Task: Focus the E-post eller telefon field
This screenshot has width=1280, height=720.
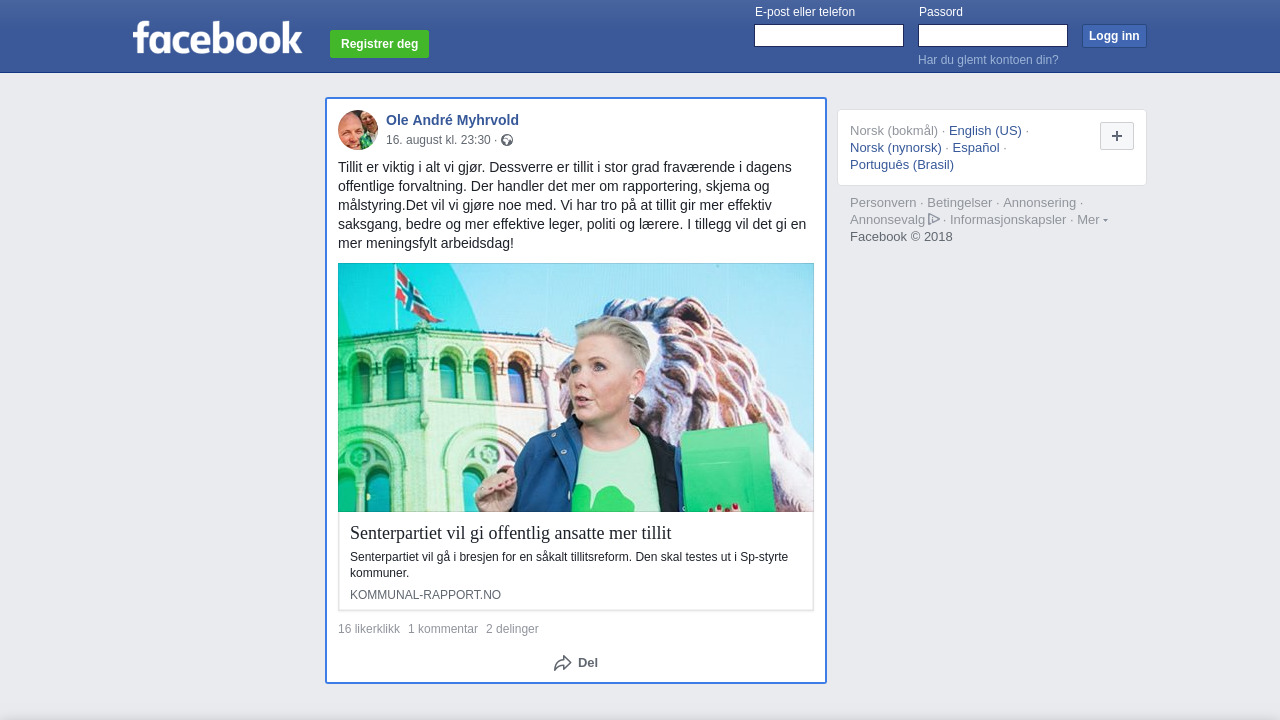Action: [829, 36]
